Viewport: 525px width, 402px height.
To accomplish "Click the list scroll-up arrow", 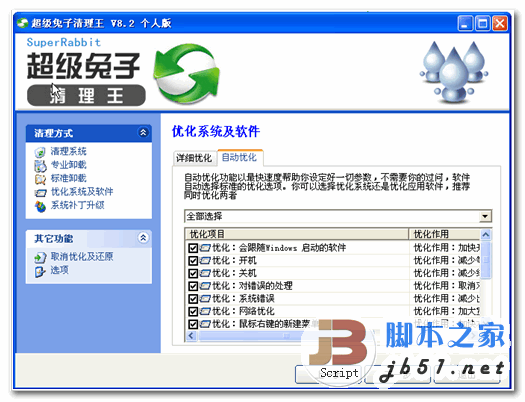I will 485,235.
